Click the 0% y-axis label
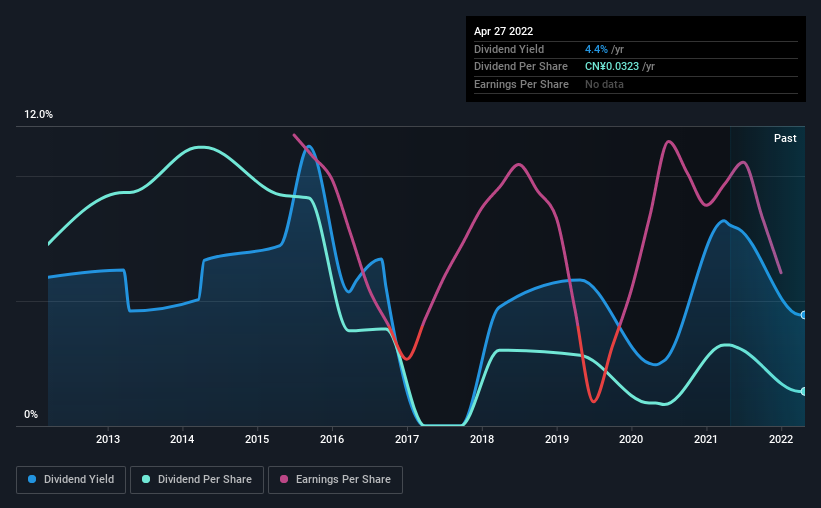This screenshot has width=821, height=508. [31, 414]
